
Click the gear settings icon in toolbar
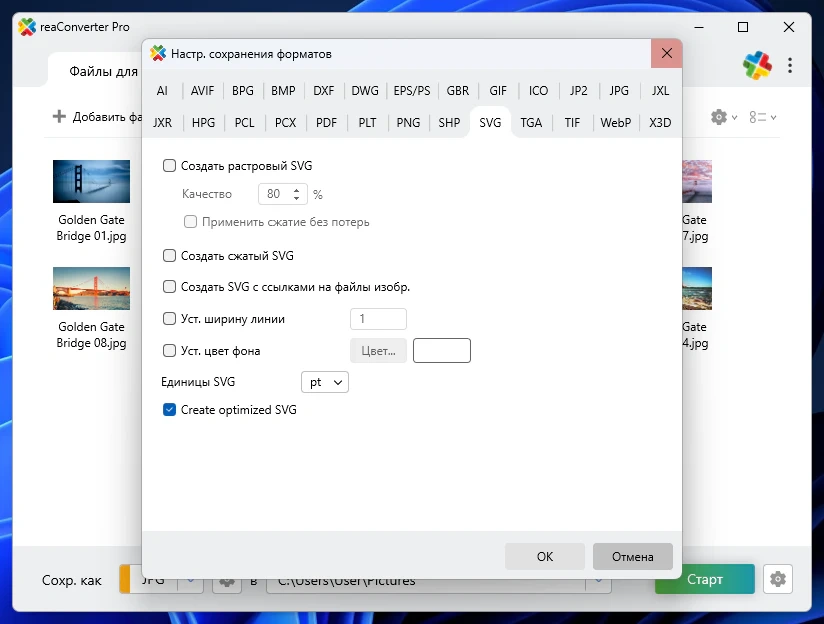[x=719, y=117]
